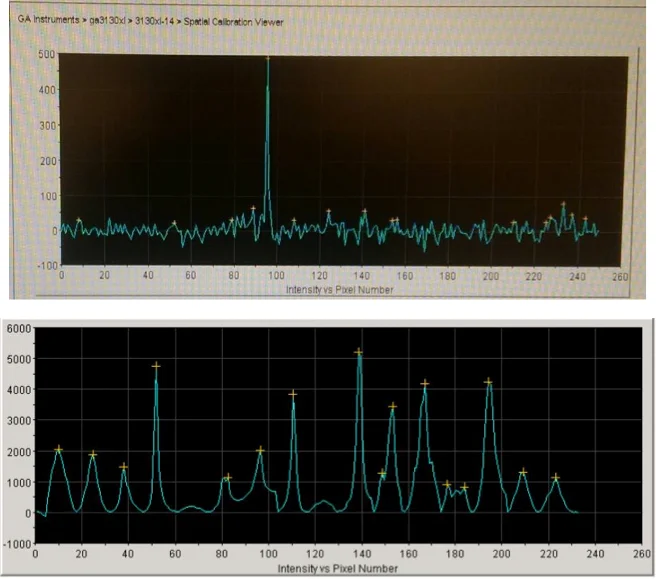
Task: Click bottom chart peak marker near pixel 52
Action: [156, 366]
